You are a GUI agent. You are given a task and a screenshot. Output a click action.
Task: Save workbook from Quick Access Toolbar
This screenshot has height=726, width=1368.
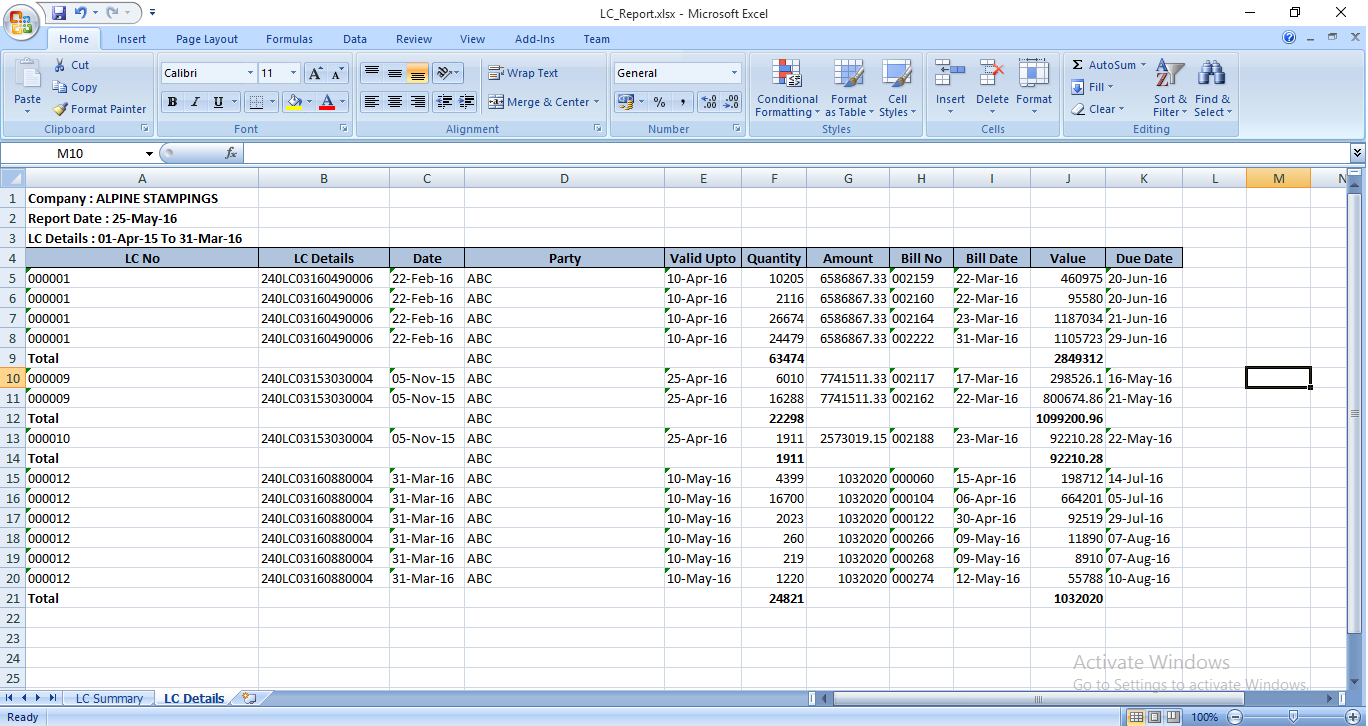coord(59,13)
